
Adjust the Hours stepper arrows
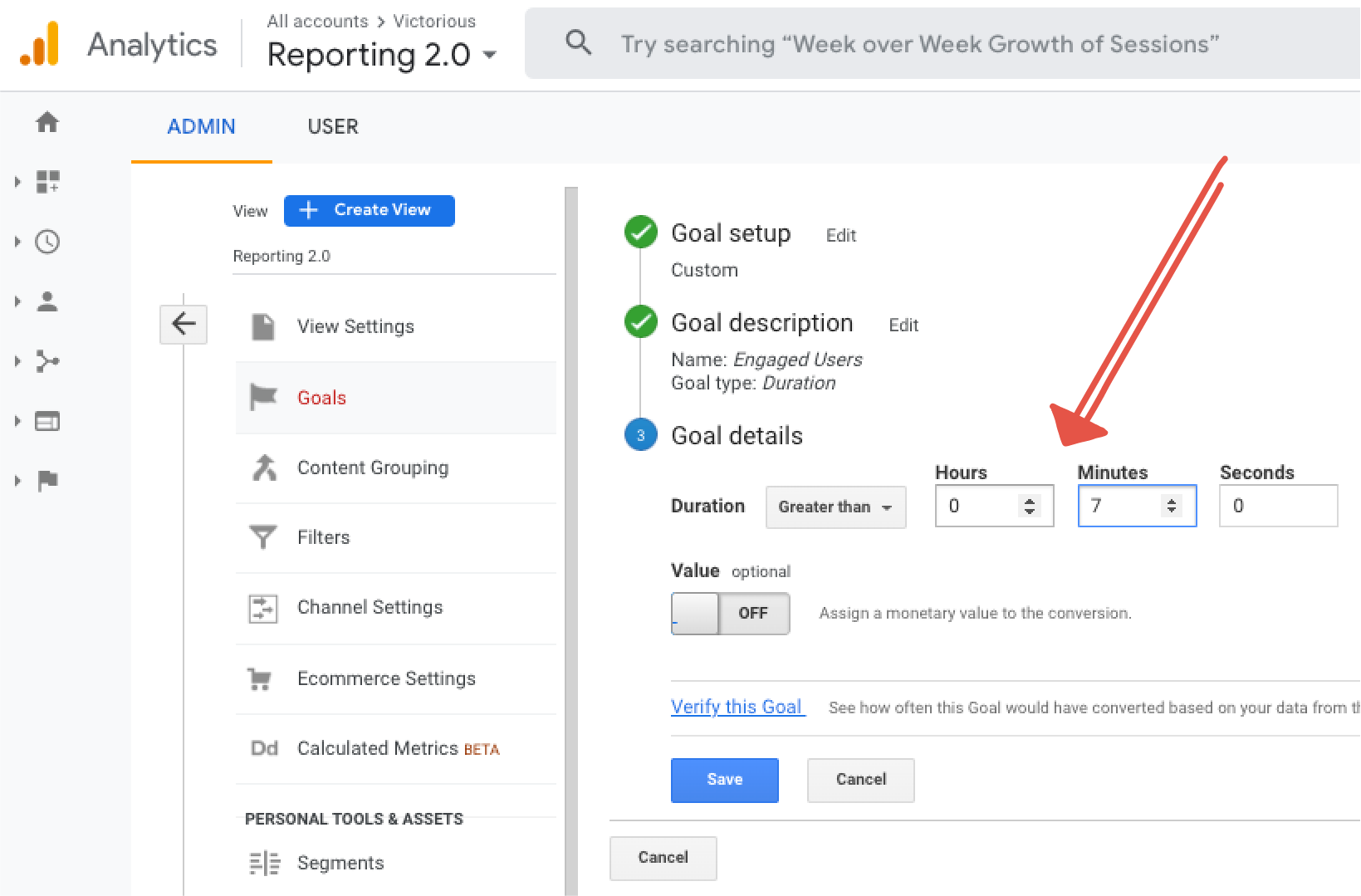click(1030, 506)
